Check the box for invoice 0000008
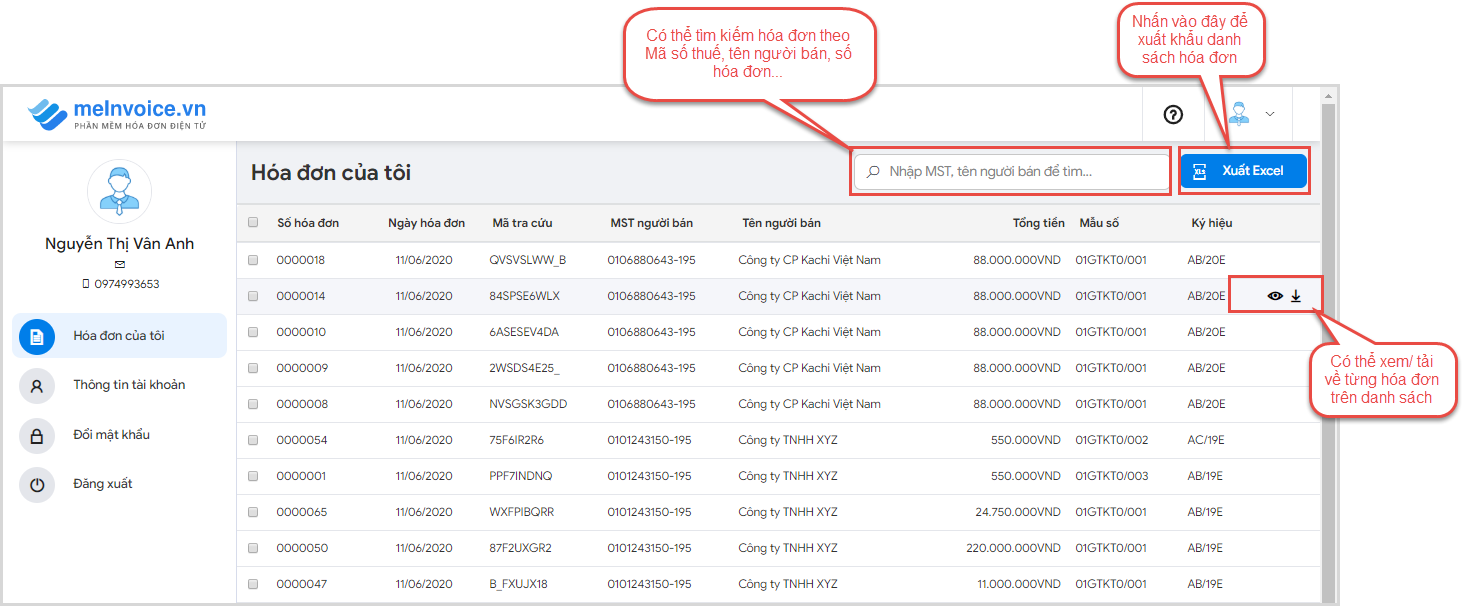This screenshot has width=1464, height=606. click(253, 404)
